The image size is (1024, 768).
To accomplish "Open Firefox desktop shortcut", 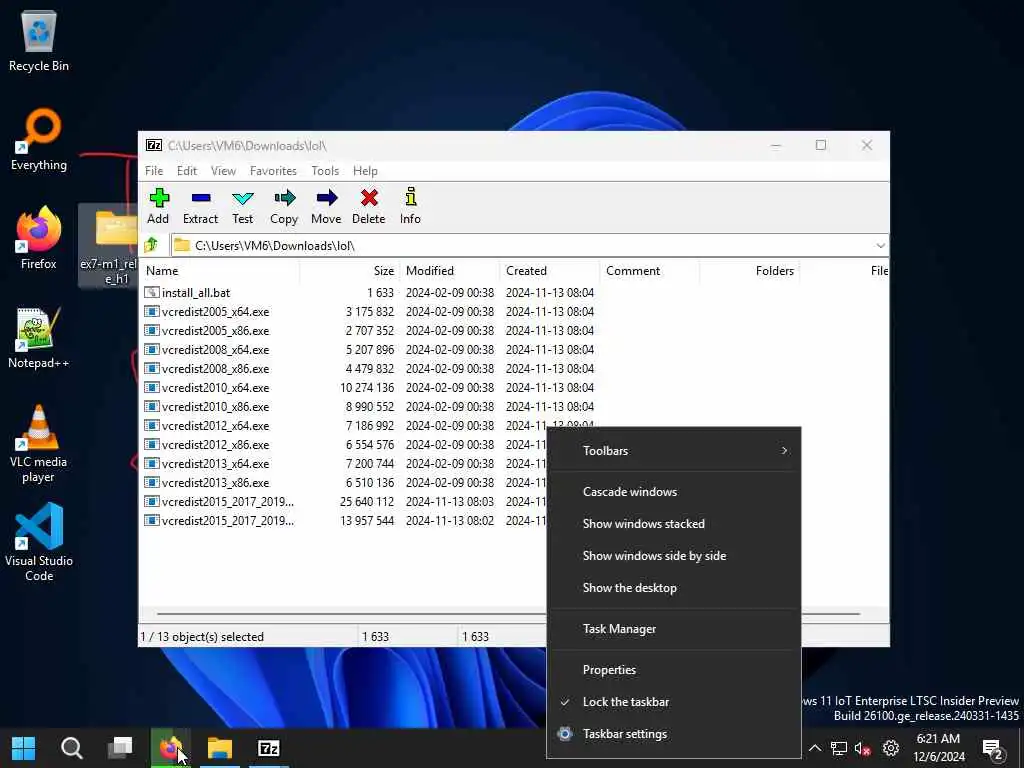I will pyautogui.click(x=39, y=238).
